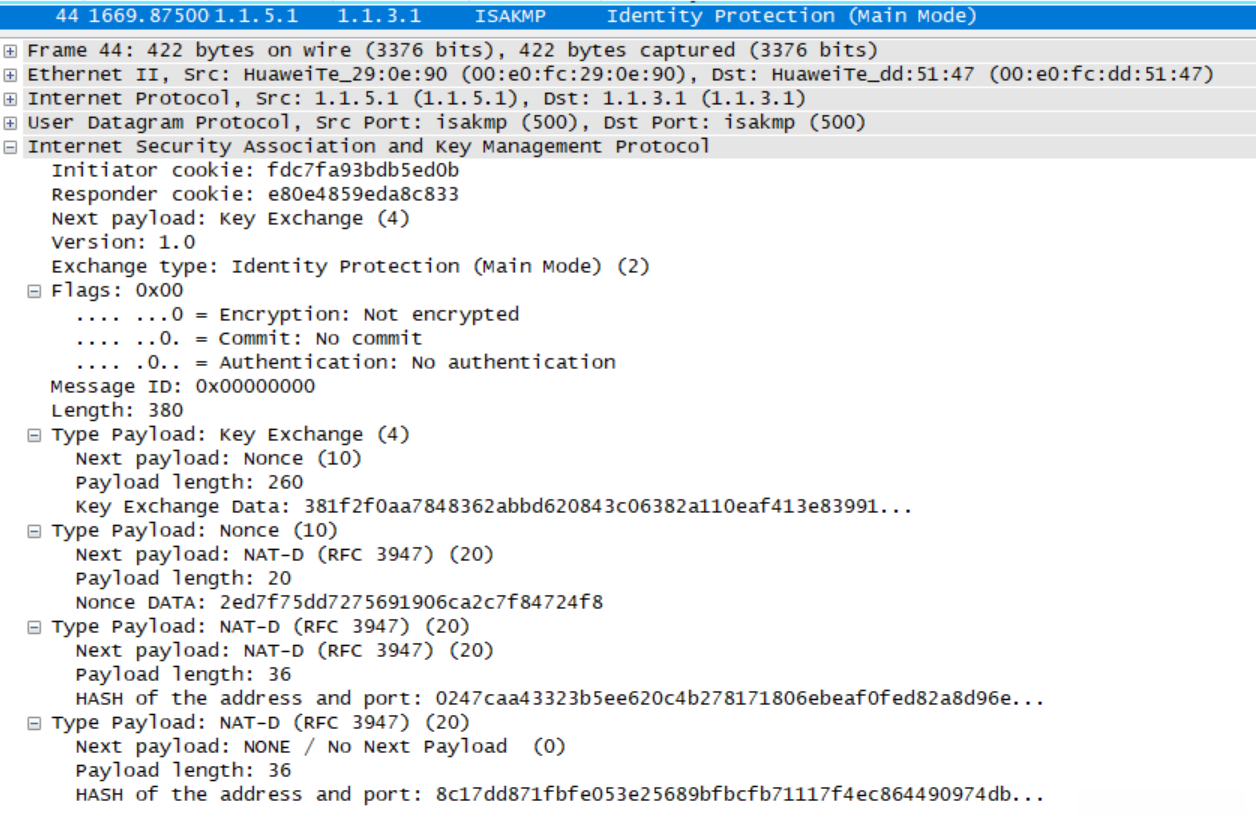Select the Initiator cookie field

pos(255,171)
